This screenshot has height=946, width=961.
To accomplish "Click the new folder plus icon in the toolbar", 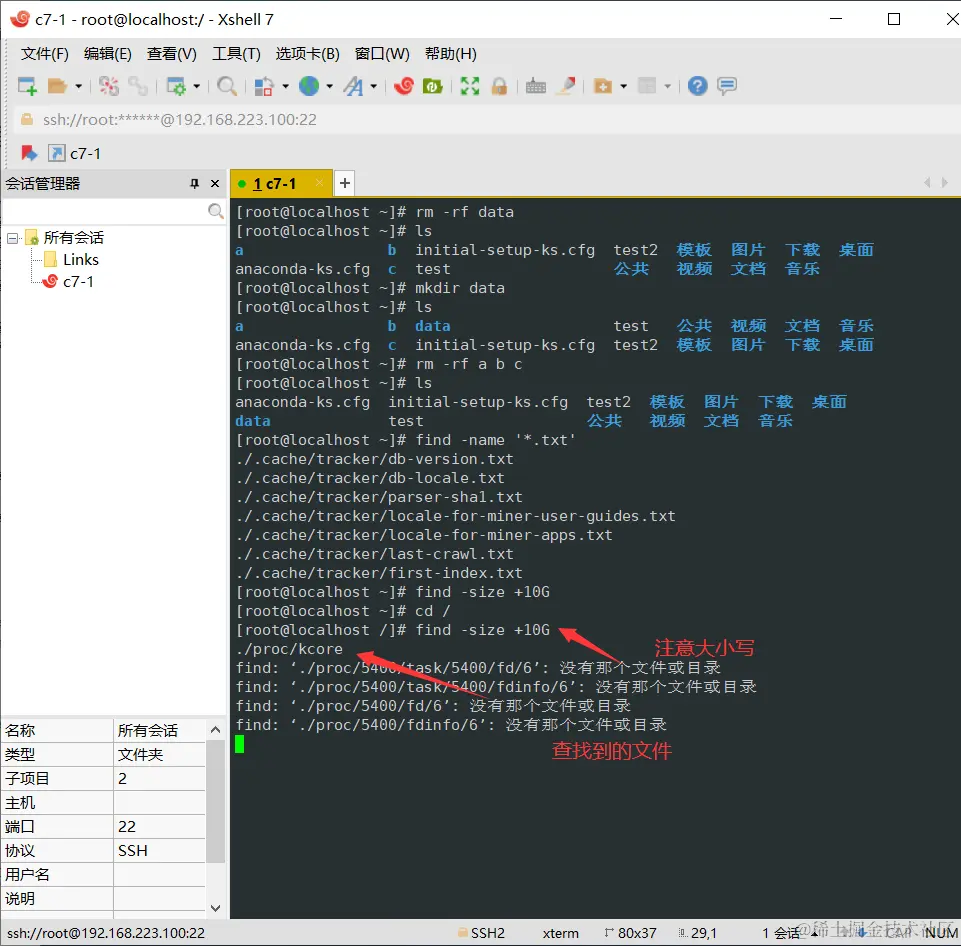I will click(x=603, y=86).
